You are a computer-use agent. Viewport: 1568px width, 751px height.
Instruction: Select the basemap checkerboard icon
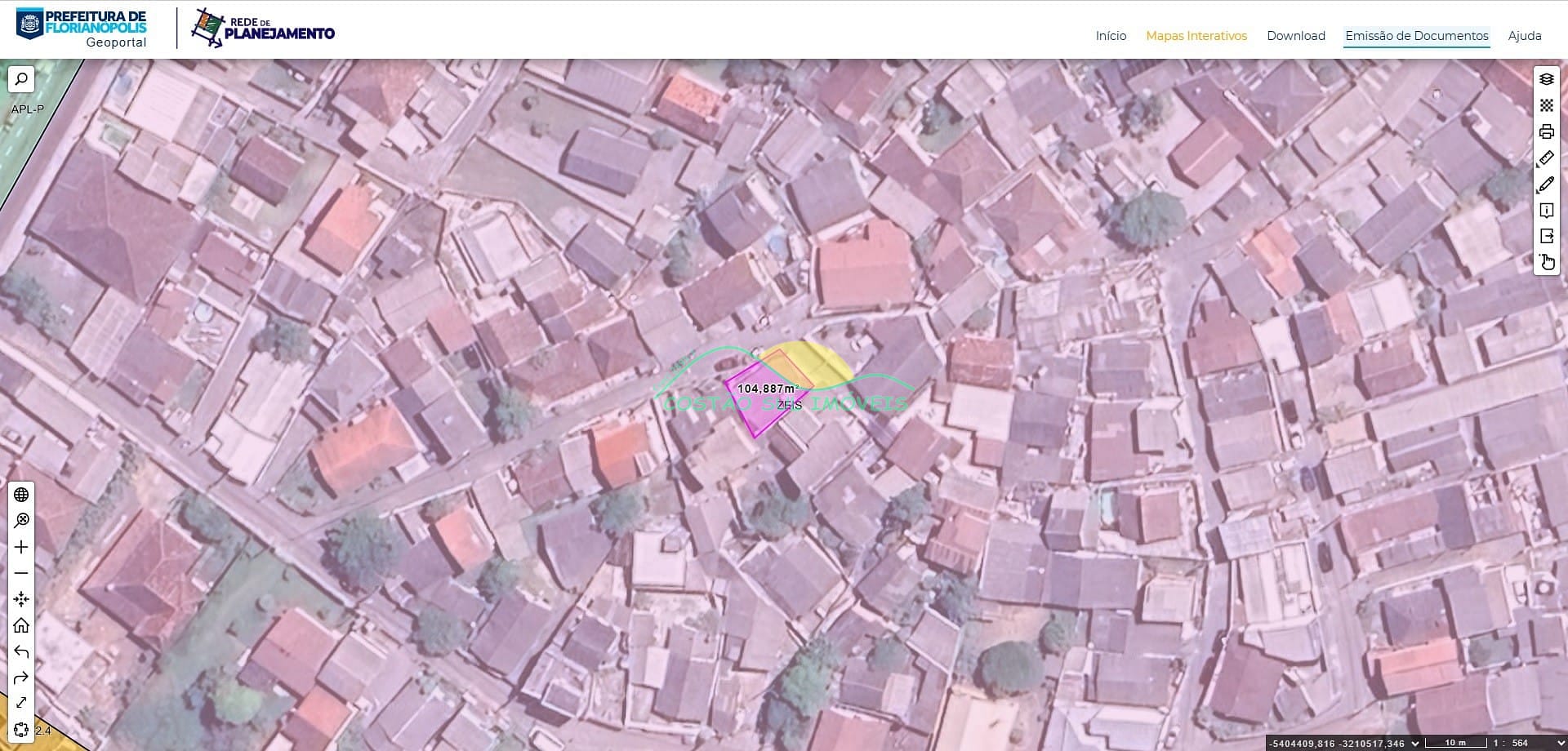coord(1546,105)
